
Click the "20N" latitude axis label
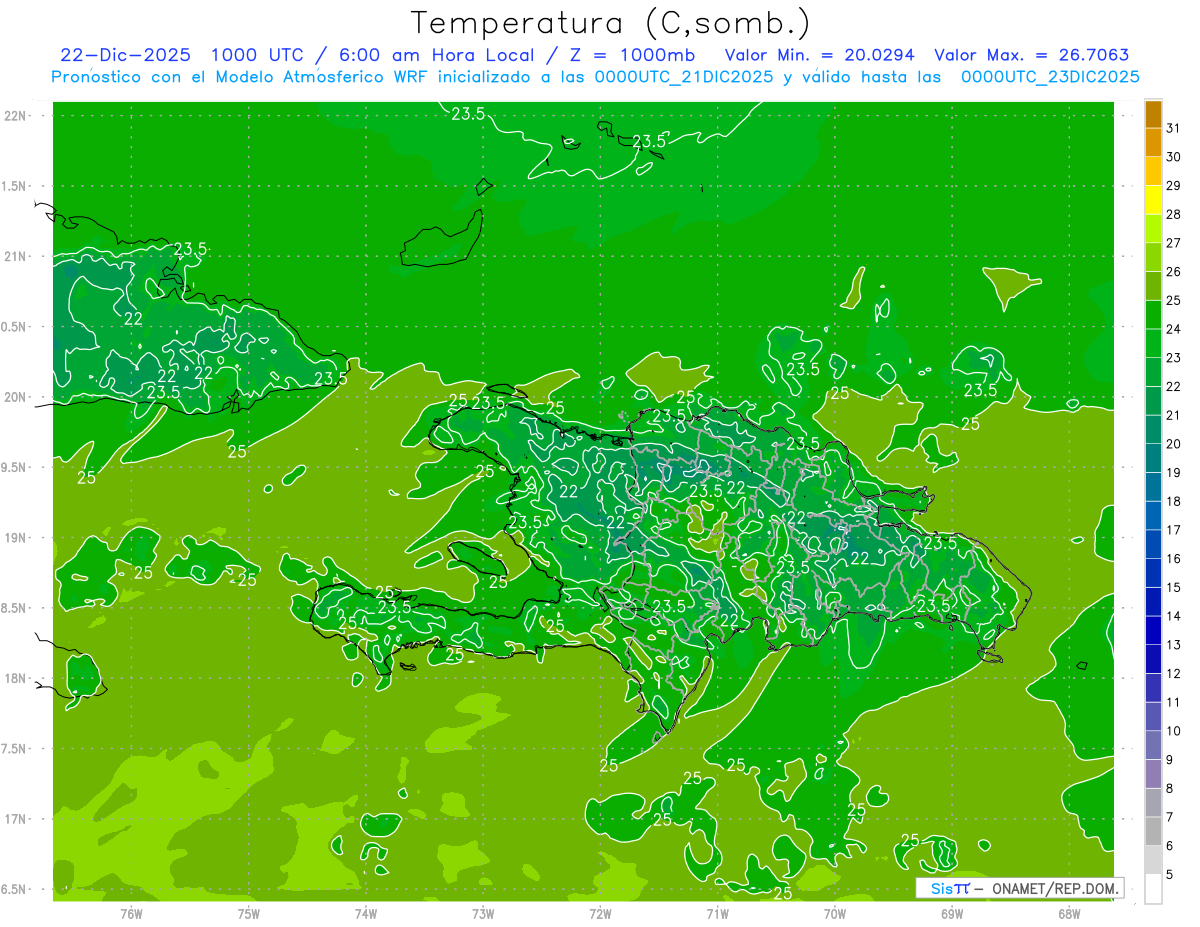[x=16, y=397]
